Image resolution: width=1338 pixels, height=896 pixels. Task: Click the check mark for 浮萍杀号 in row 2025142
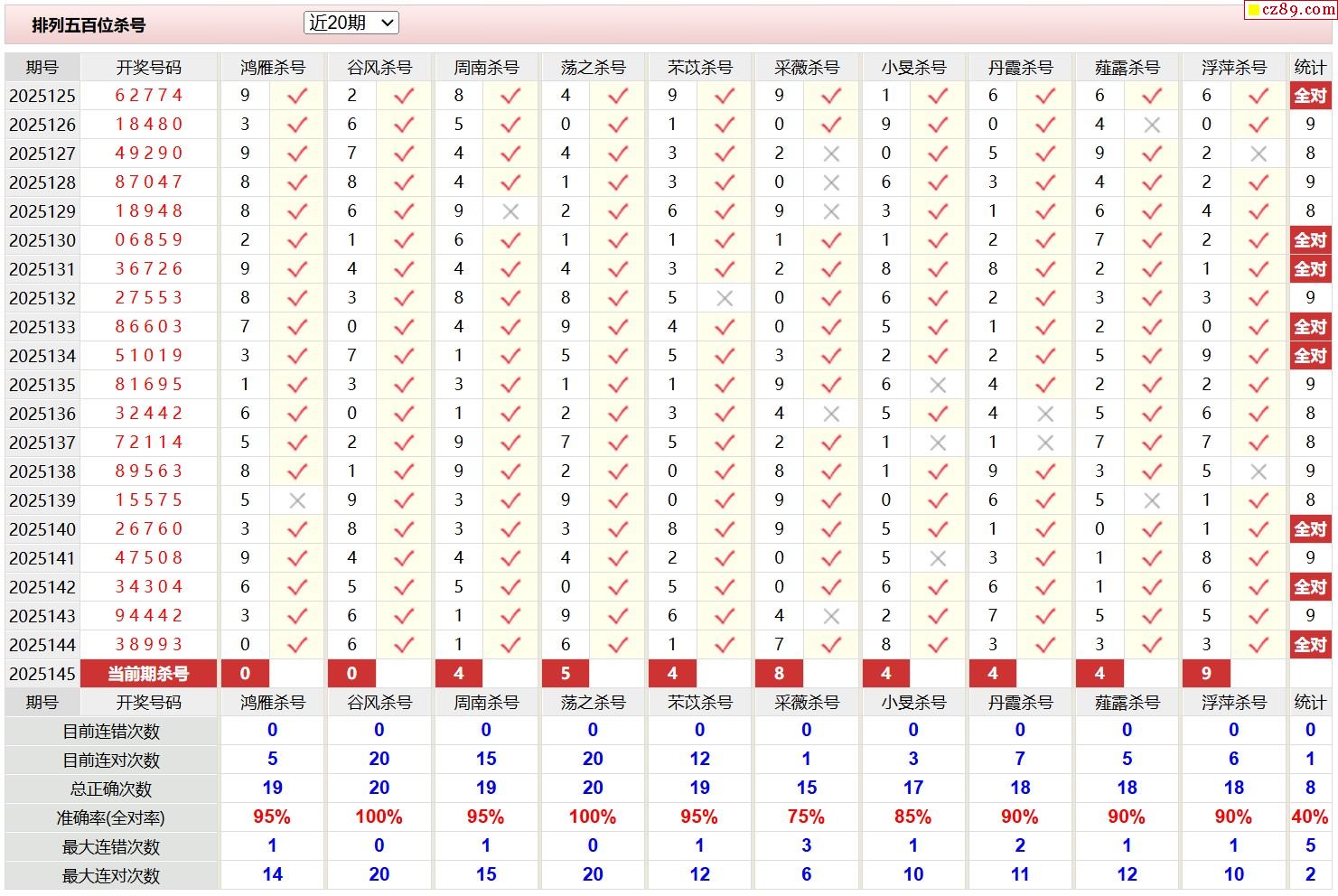1258,587
